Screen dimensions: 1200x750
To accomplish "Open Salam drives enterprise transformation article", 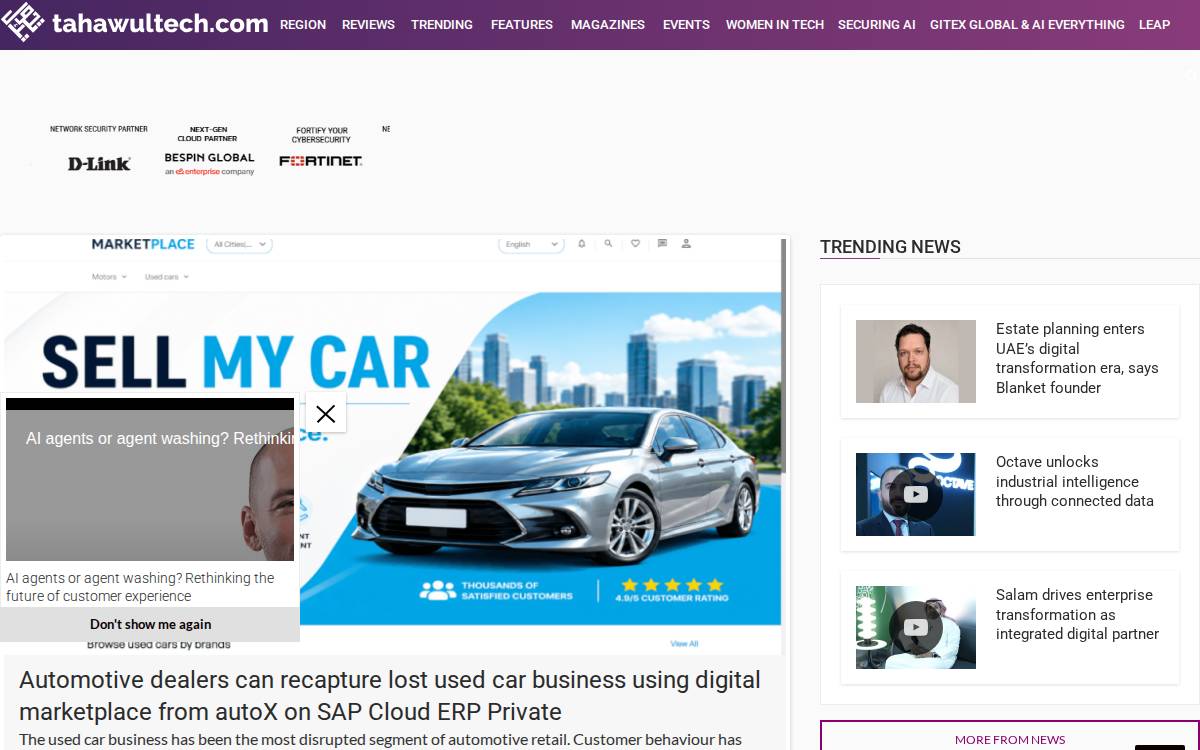I will click(x=1077, y=614).
